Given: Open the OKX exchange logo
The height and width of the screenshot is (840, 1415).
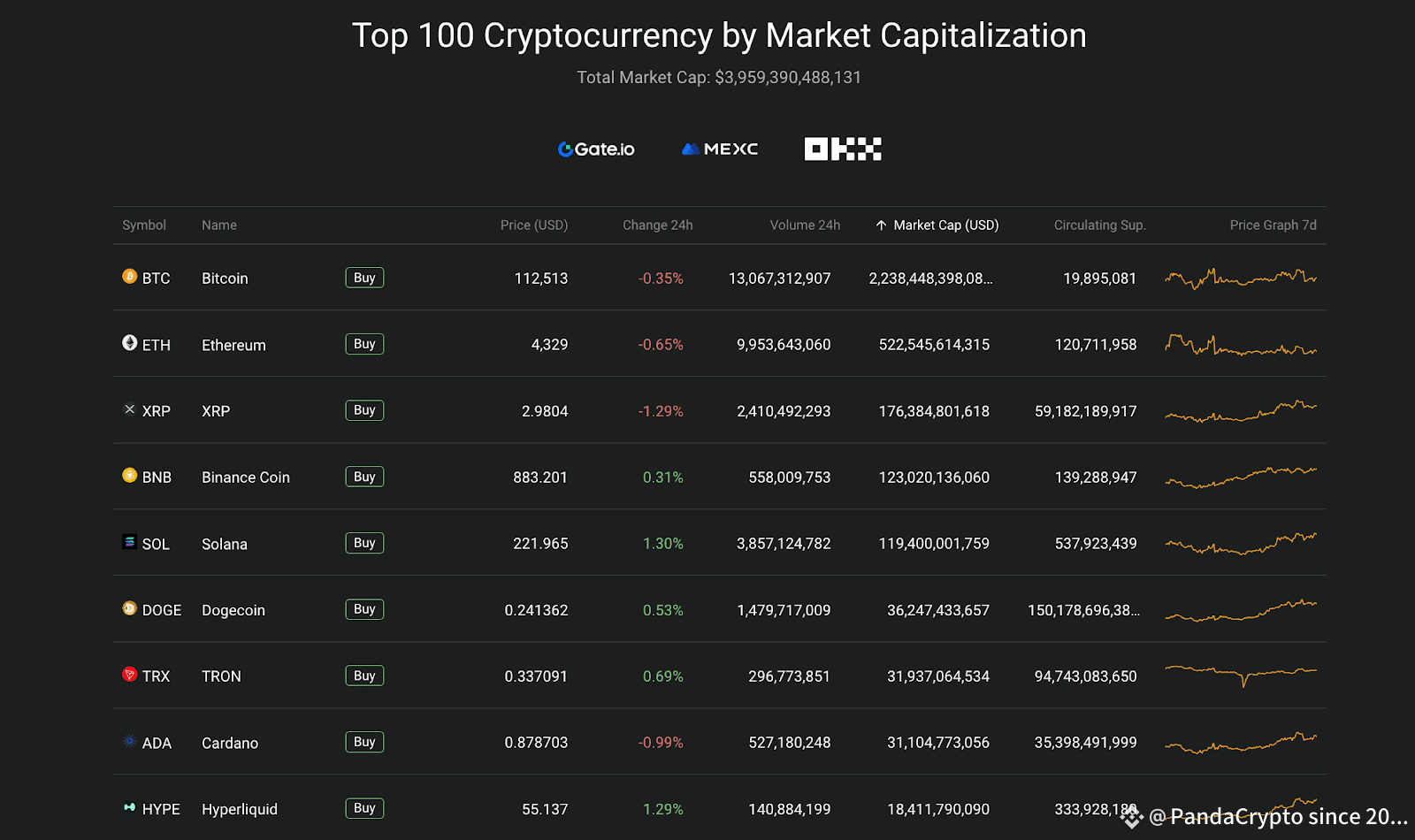Looking at the screenshot, I should click(842, 149).
